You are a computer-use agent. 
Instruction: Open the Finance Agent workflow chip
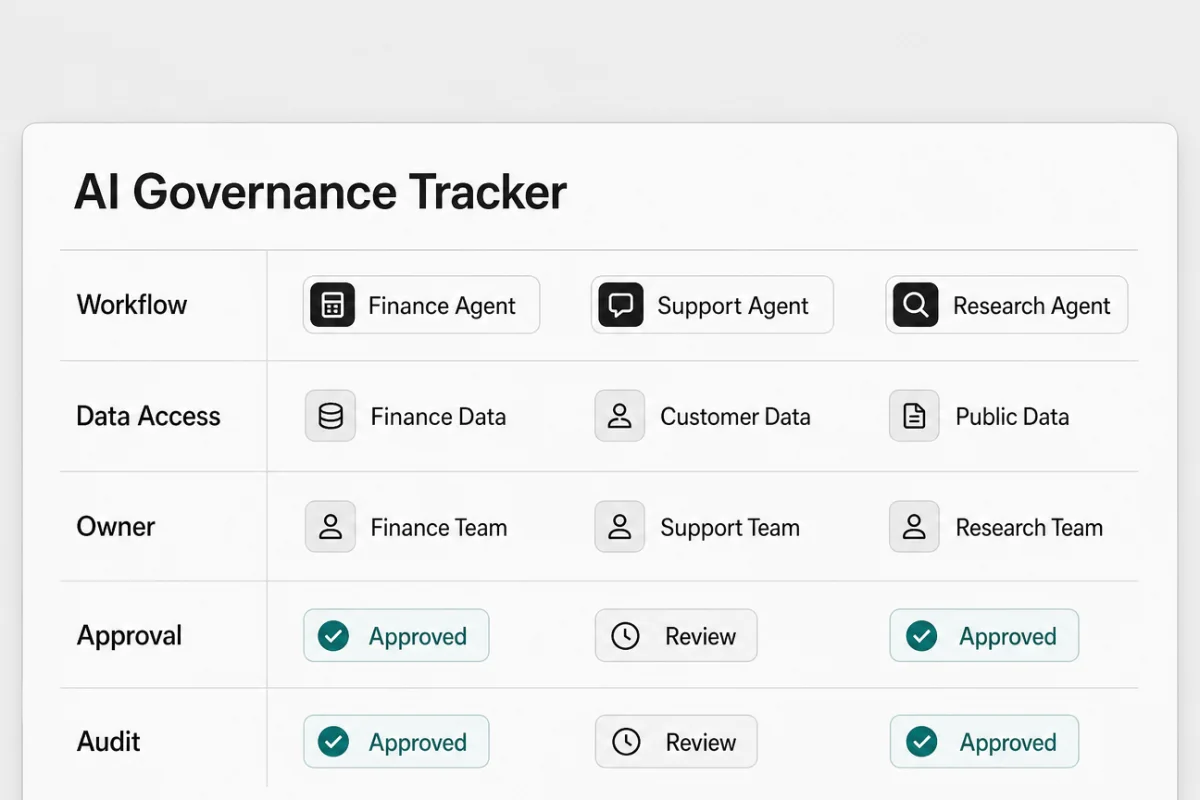(421, 305)
